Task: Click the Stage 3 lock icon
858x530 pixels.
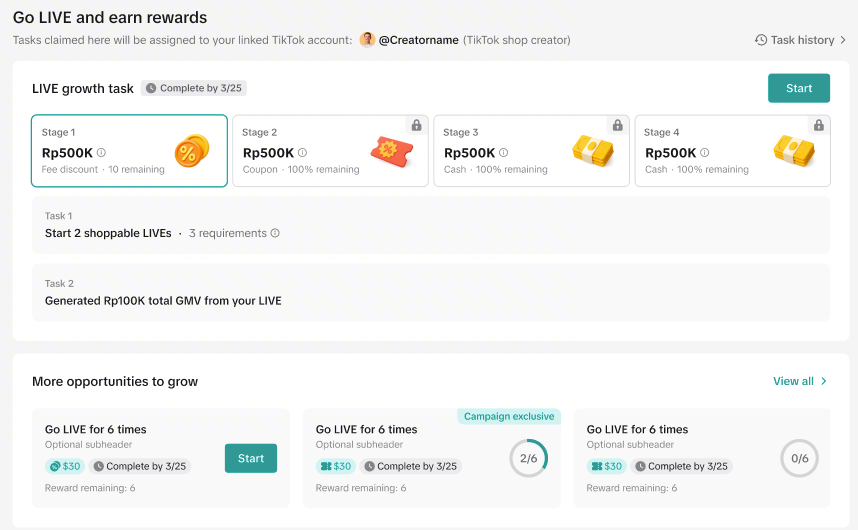Action: pos(618,125)
